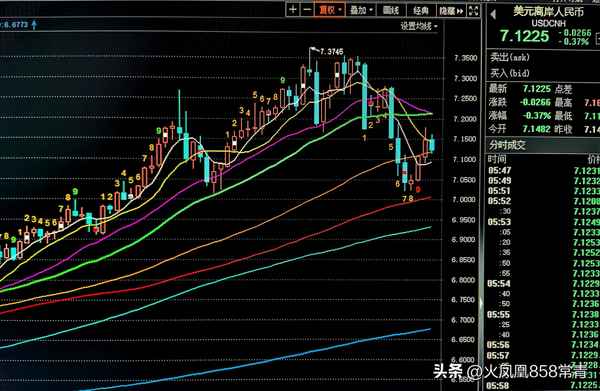Expand the 设置均线 dropdown
600x391 pixels.
pyautogui.click(x=419, y=26)
